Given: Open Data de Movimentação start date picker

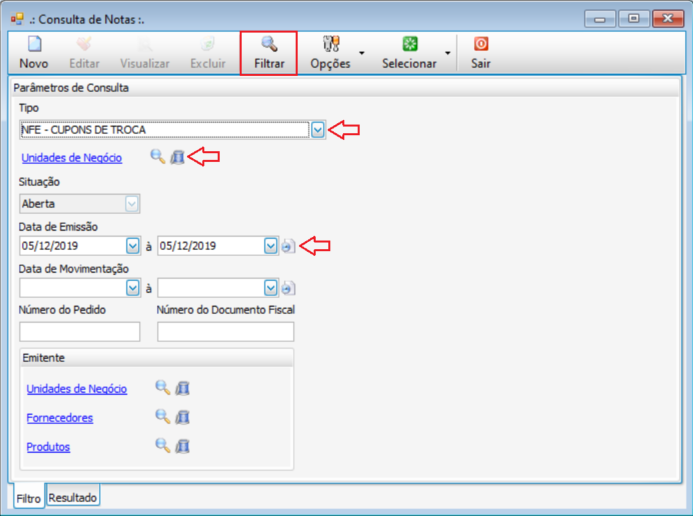Looking at the screenshot, I should click(x=133, y=288).
